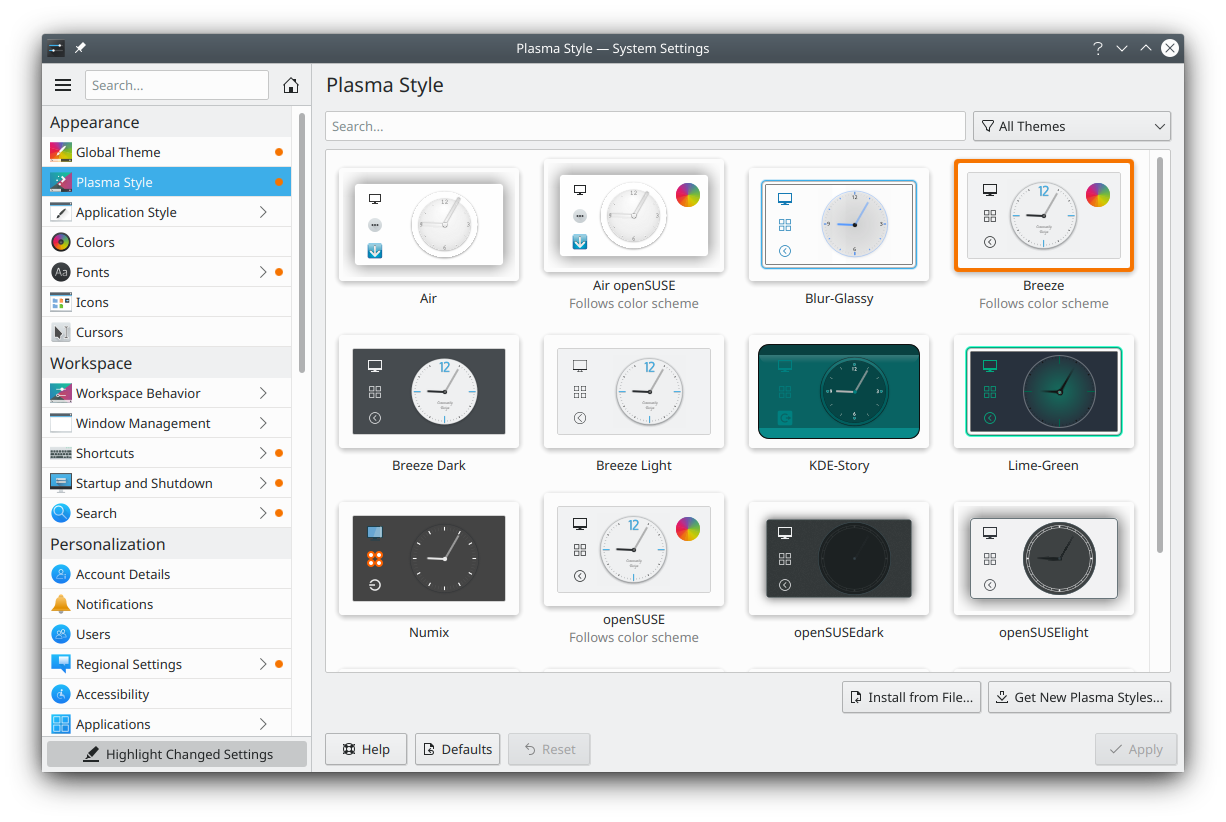The width and height of the screenshot is (1226, 822).
Task: Expand Window Management submenu chevron
Action: [x=263, y=423]
